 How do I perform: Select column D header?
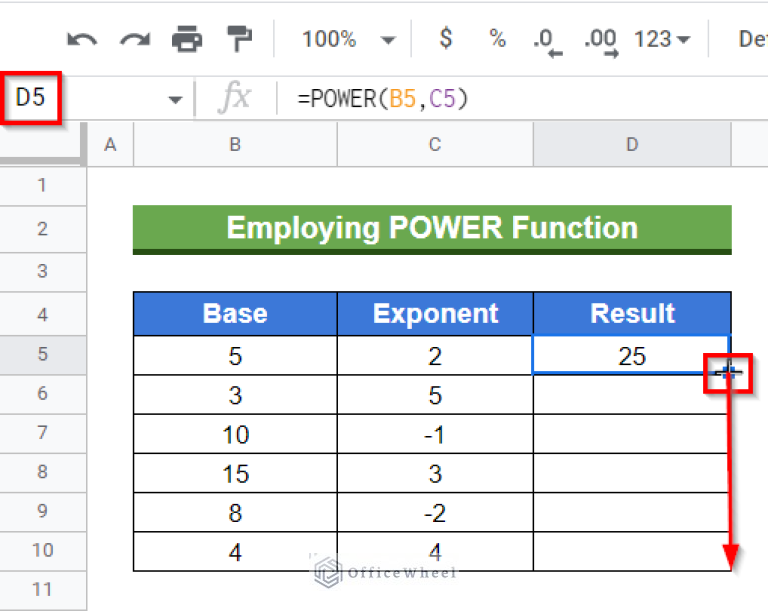click(632, 145)
